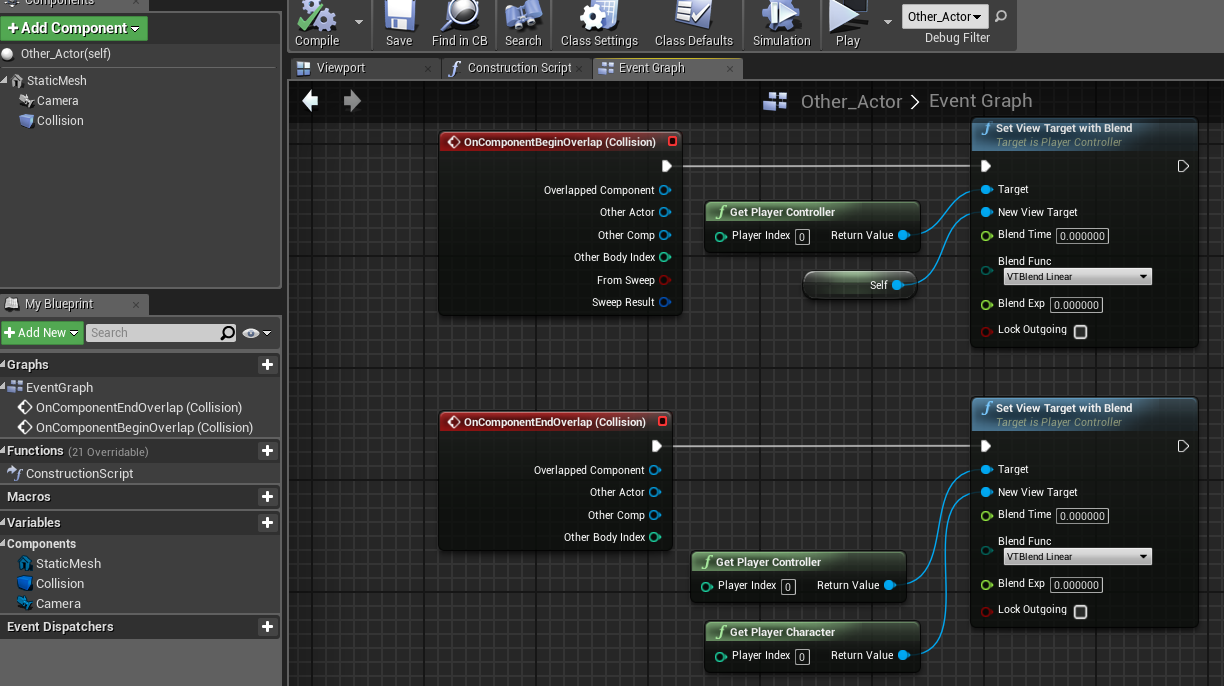Toggle Lock Outgoing on lower Set View Target node
The height and width of the screenshot is (686, 1224).
(x=1080, y=611)
